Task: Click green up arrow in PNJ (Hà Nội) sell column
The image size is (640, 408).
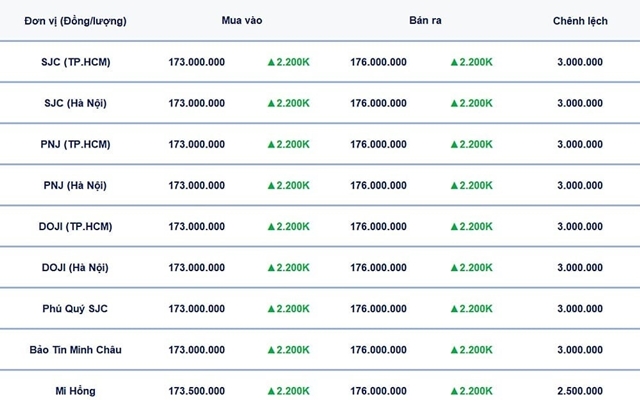Action: tap(454, 185)
